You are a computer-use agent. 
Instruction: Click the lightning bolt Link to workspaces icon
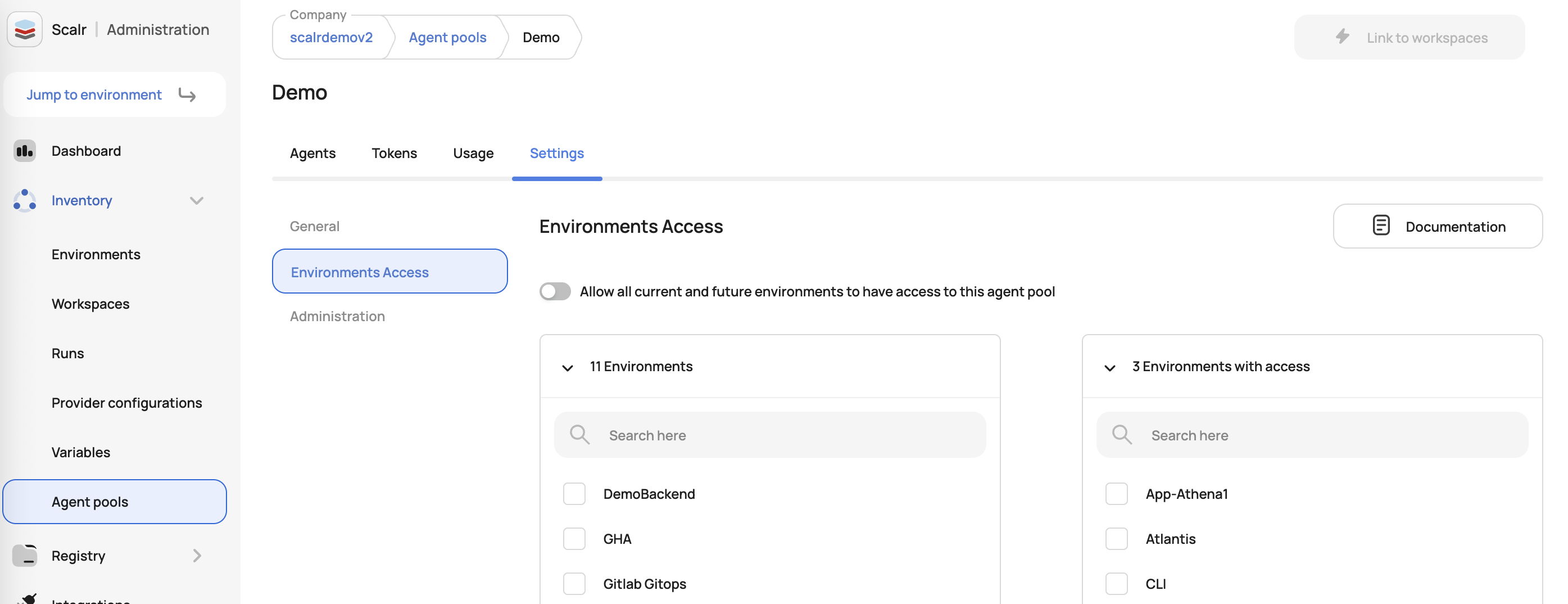(1342, 37)
